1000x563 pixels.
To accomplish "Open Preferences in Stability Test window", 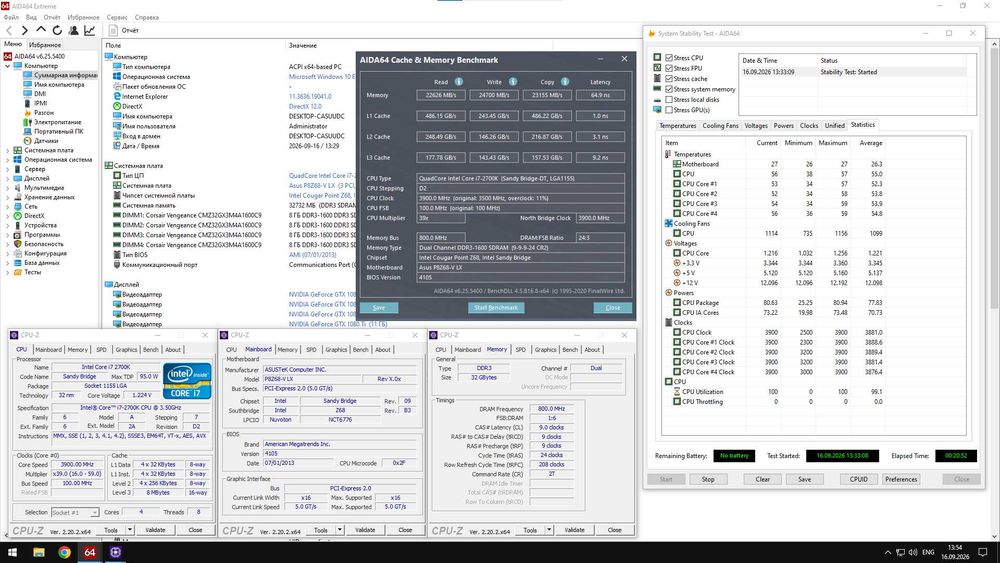I will tap(901, 479).
